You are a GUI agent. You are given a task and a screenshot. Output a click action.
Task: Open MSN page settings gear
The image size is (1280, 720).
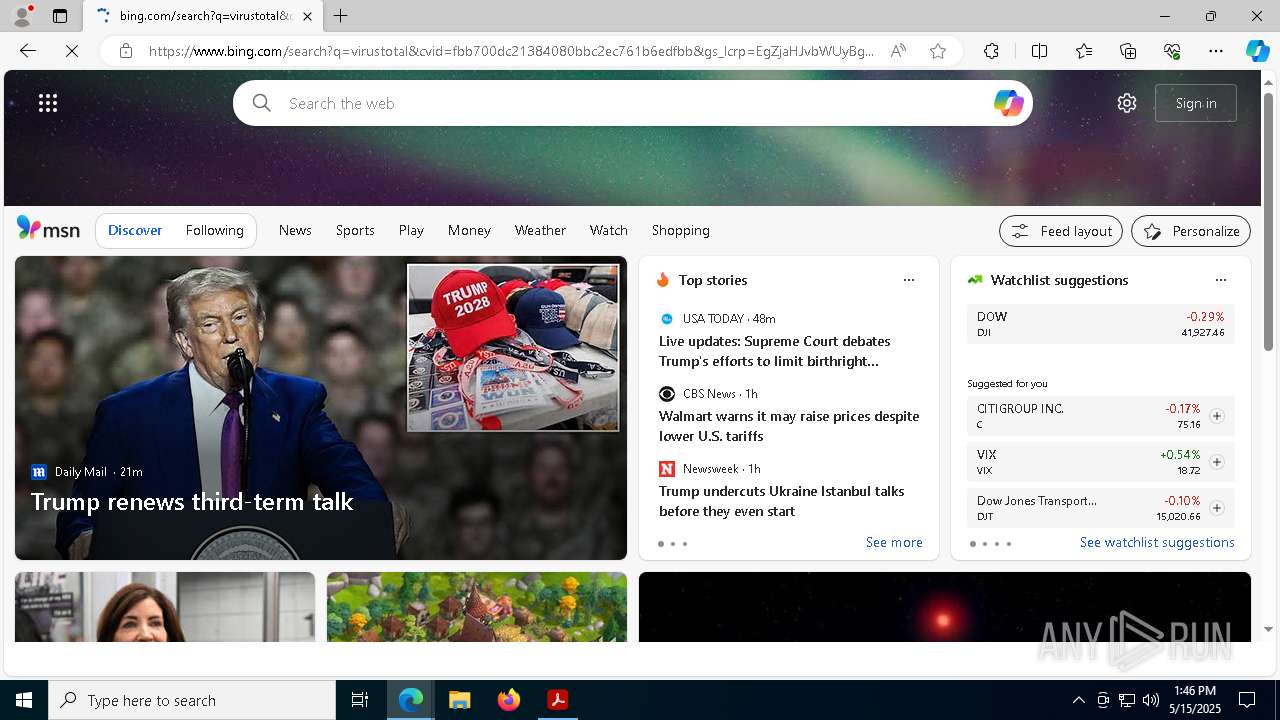tap(1127, 103)
